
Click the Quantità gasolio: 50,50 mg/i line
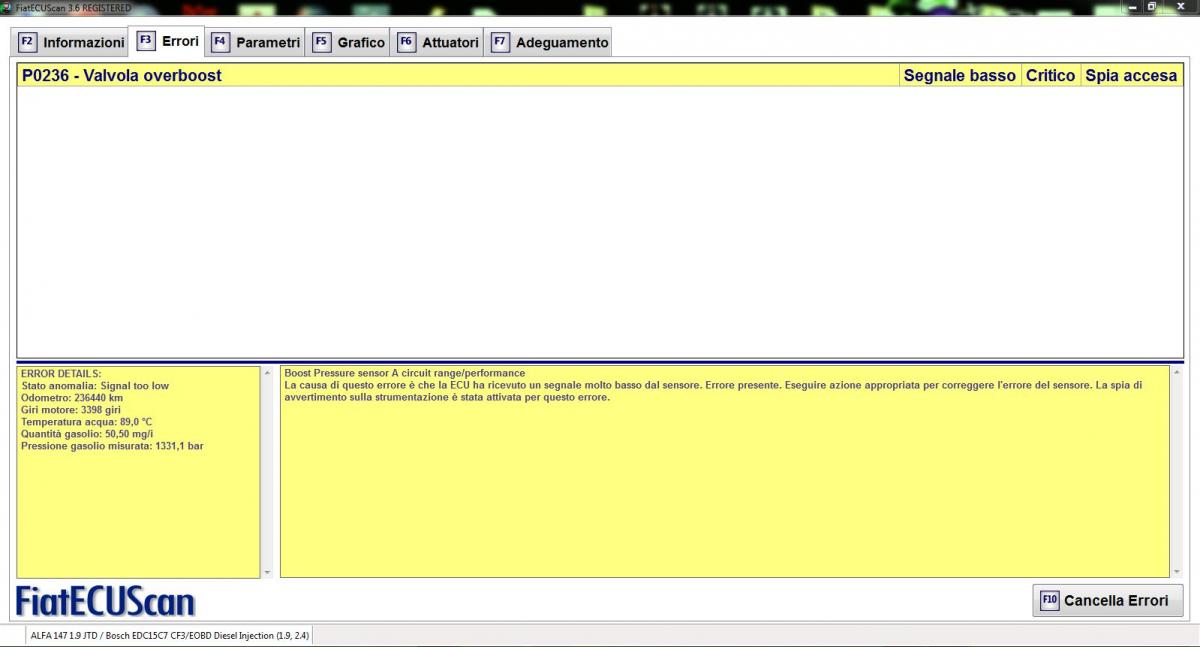(87, 434)
